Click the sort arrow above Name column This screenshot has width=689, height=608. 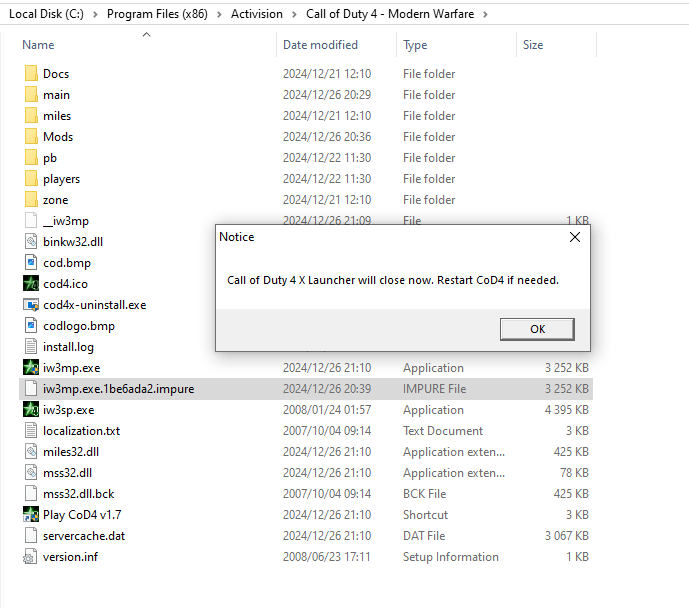tap(147, 34)
